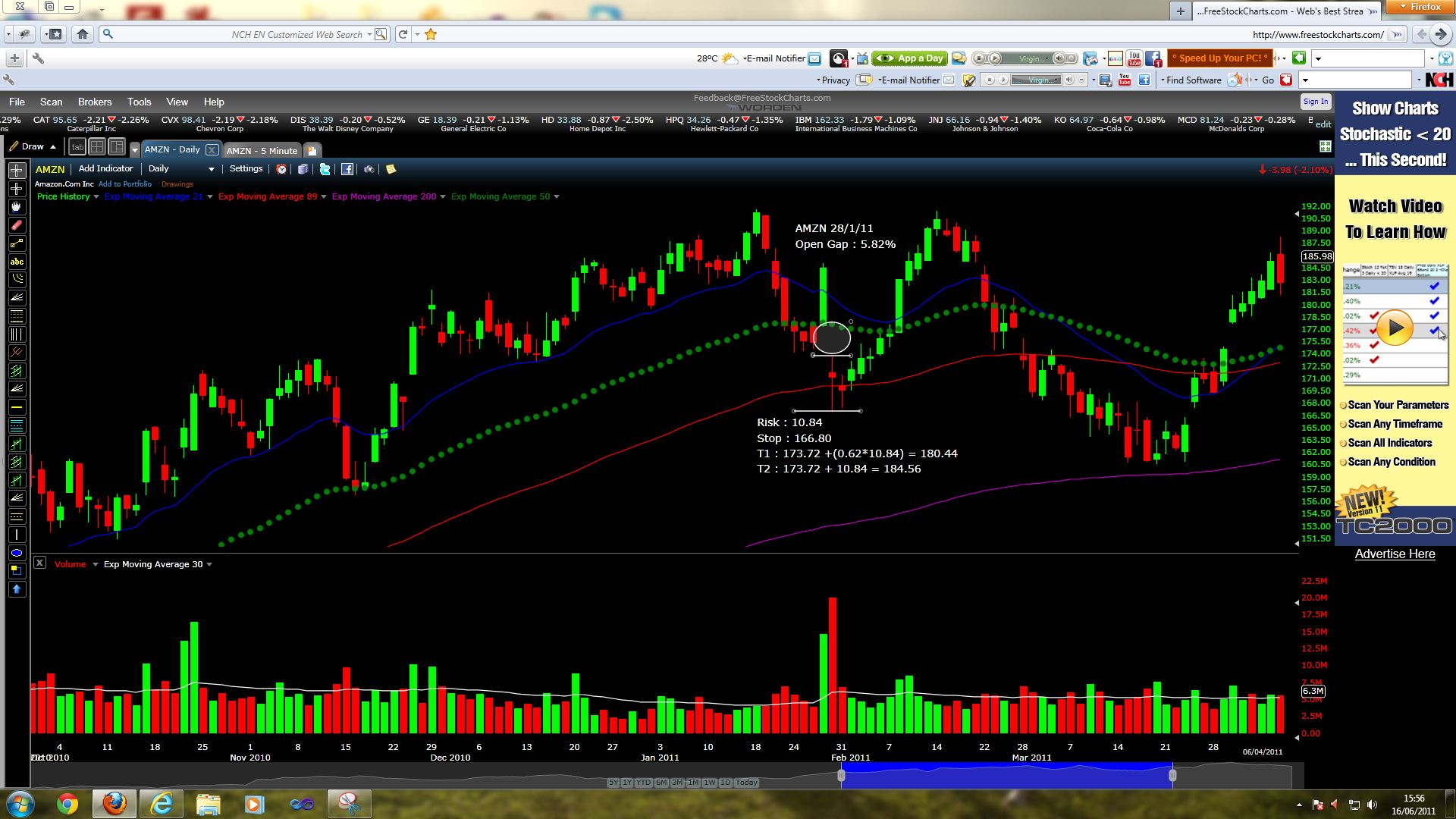Screen dimensions: 1456x819
Task: Set the range to 5Y
Action: [613, 783]
